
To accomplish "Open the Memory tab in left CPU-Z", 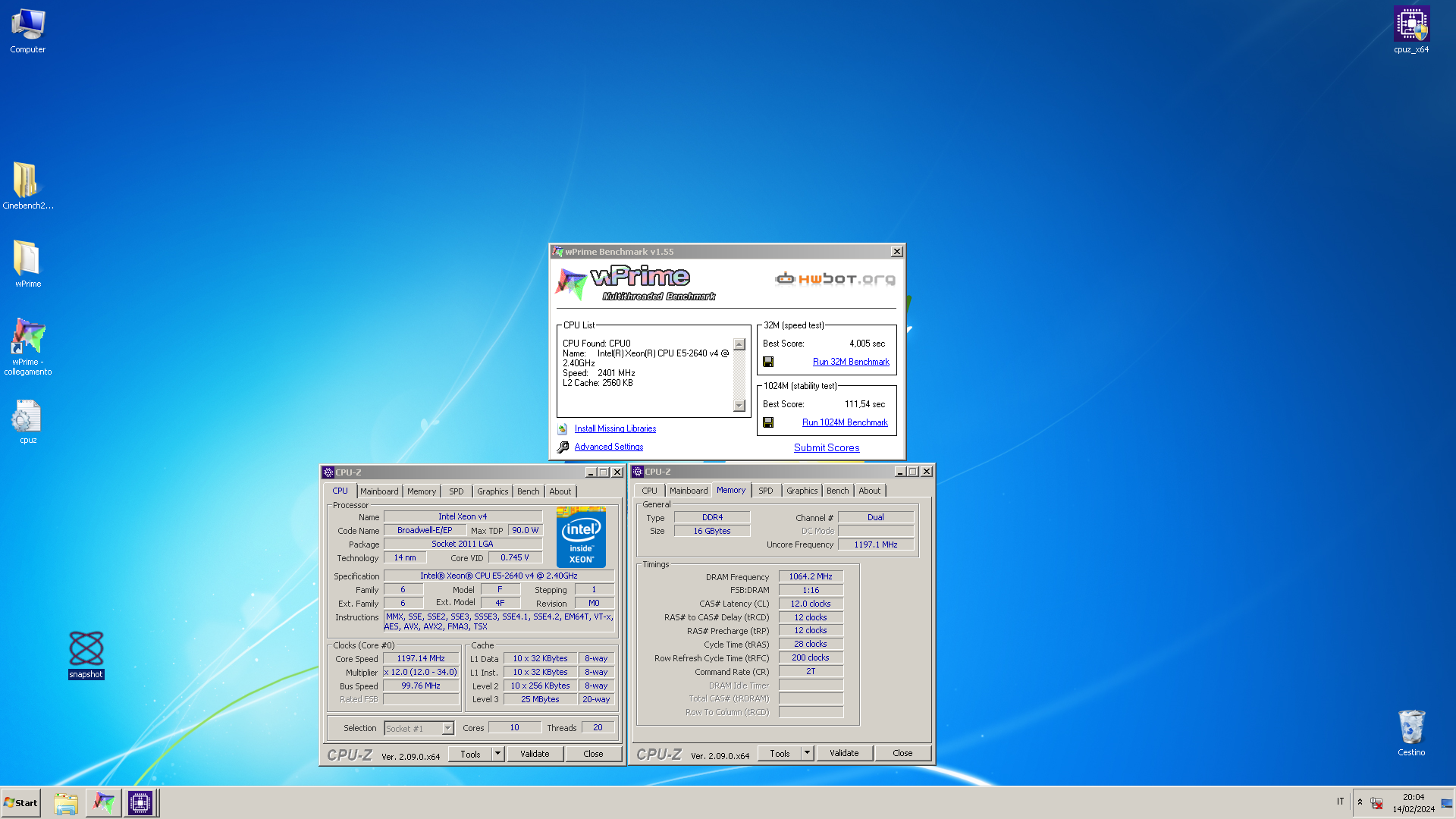I will (422, 491).
